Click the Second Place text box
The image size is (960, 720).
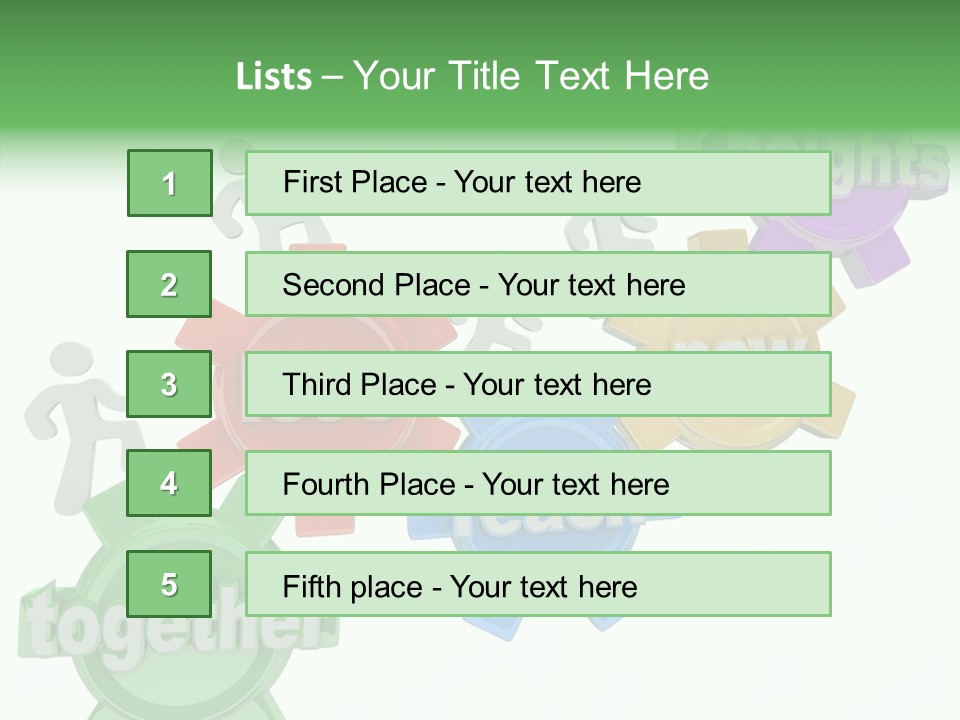538,284
